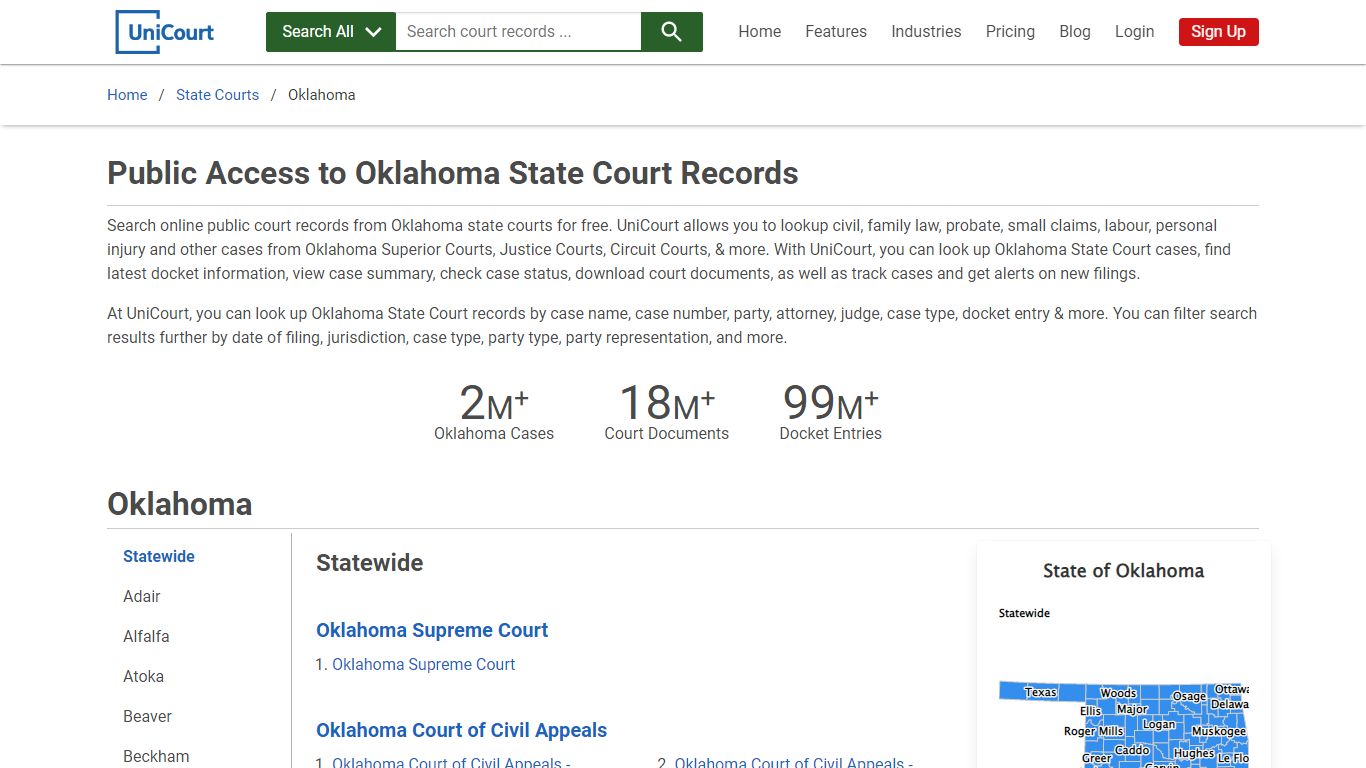
Task: Focus the Search court records field
Action: click(x=518, y=32)
